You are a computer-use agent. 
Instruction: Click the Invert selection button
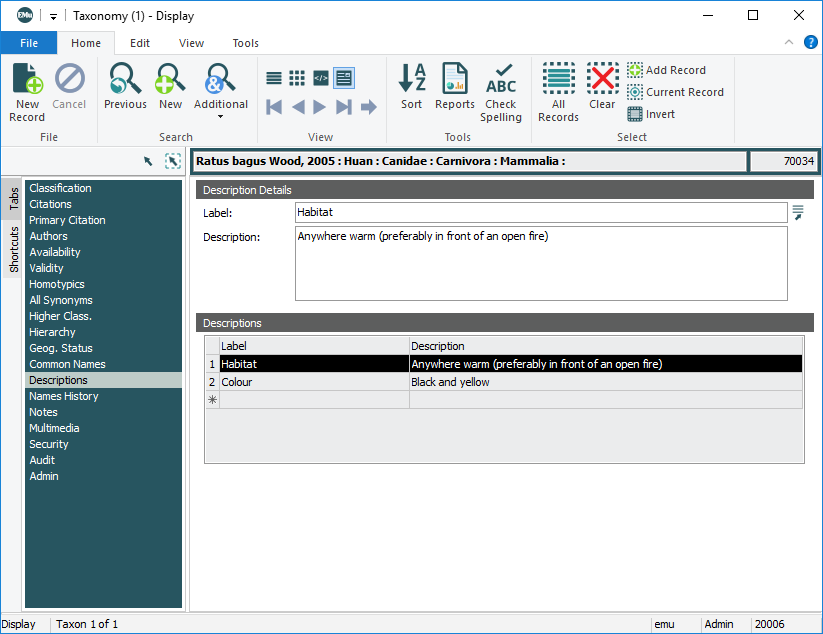651,114
